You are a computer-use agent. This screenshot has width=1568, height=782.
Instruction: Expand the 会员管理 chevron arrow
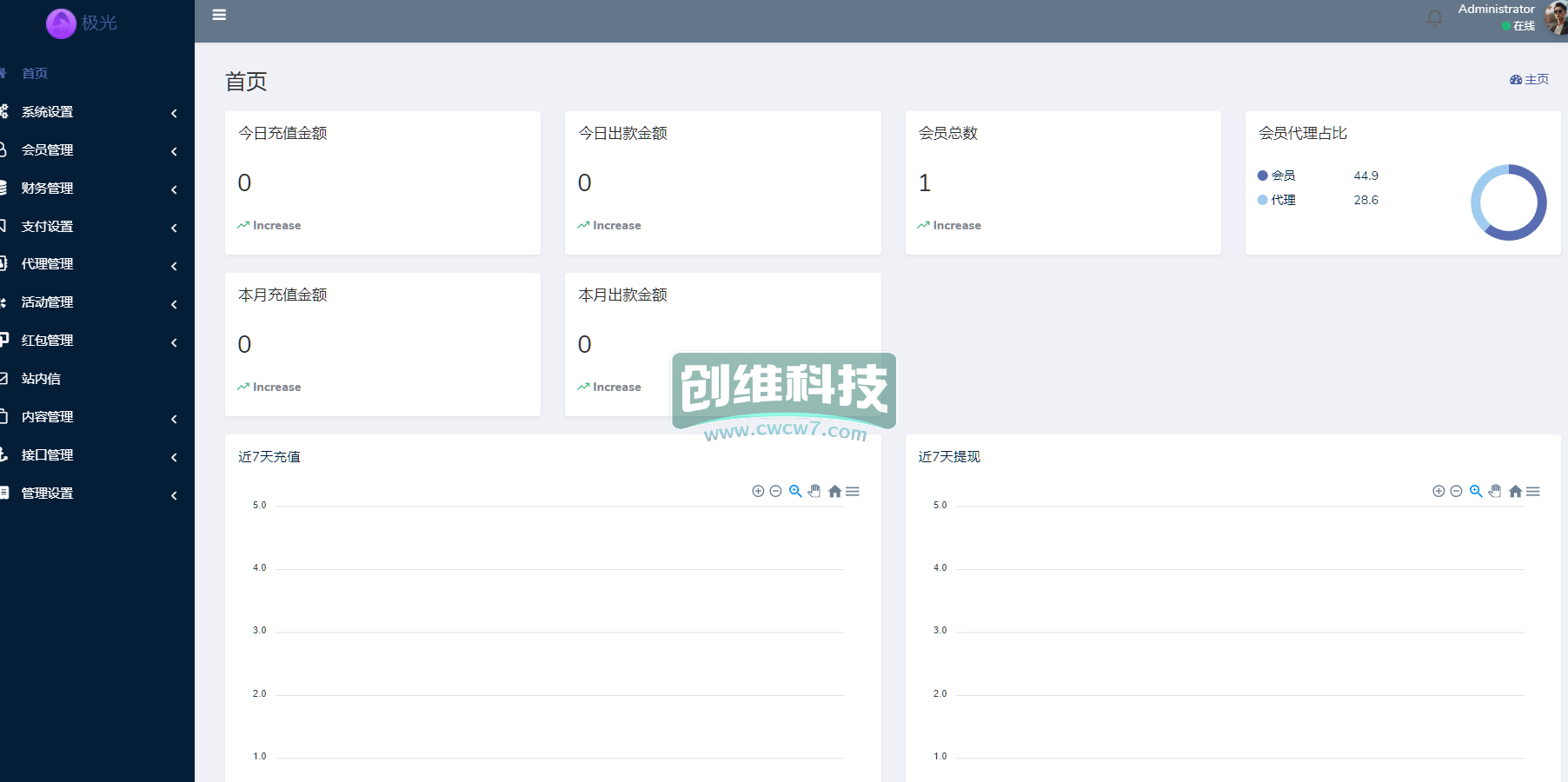[174, 151]
